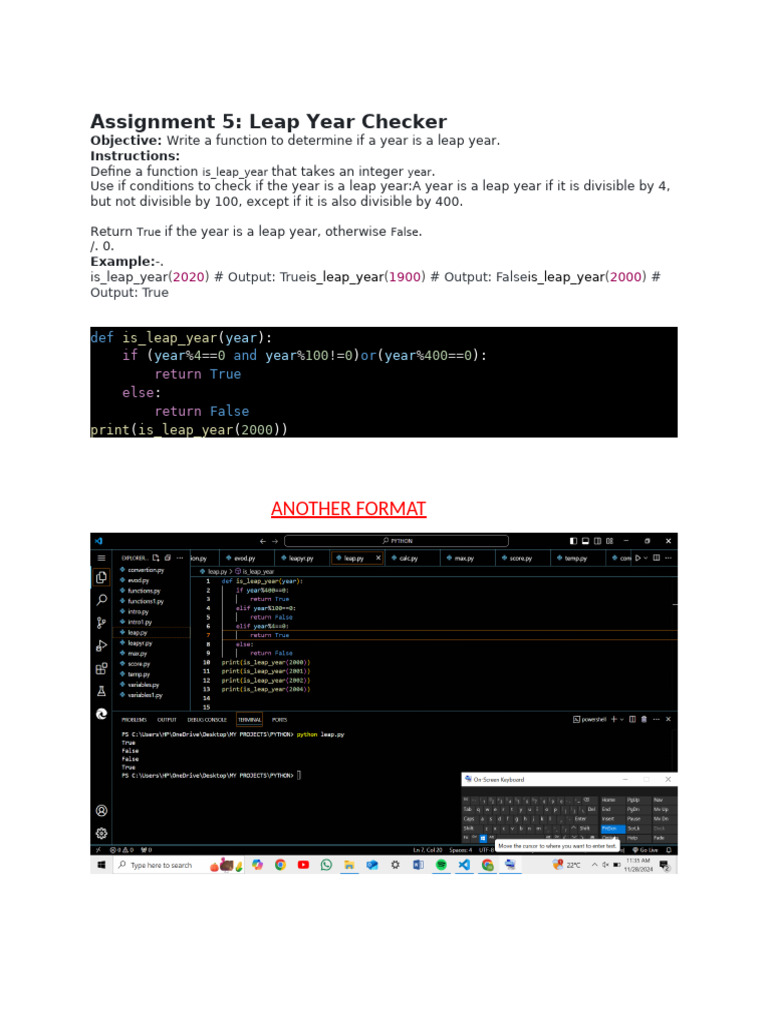This screenshot has height=1024, width=768.
Task: Split the terminal pane
Action: [632, 720]
